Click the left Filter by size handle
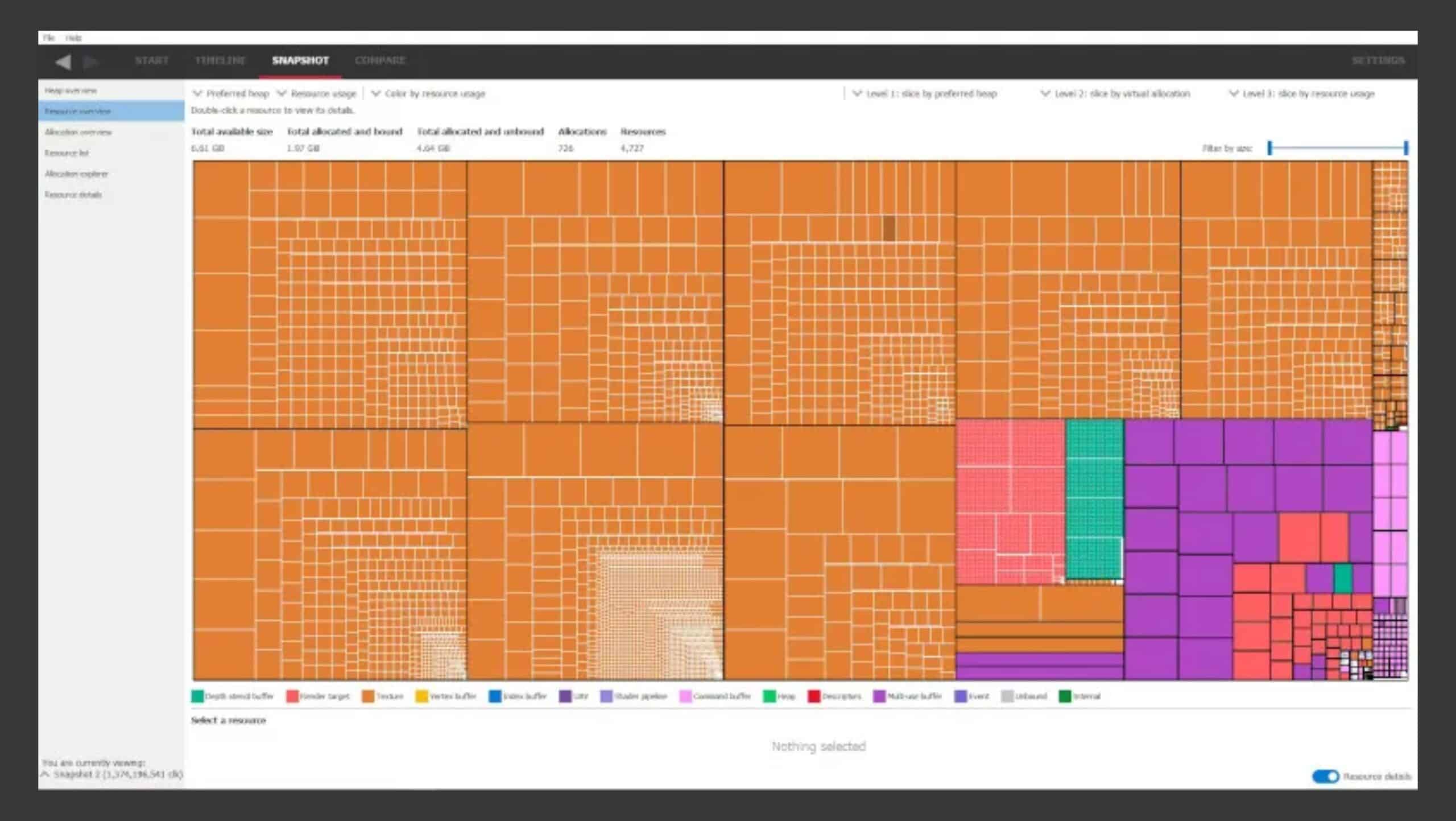The height and width of the screenshot is (821, 1456). [x=1269, y=148]
